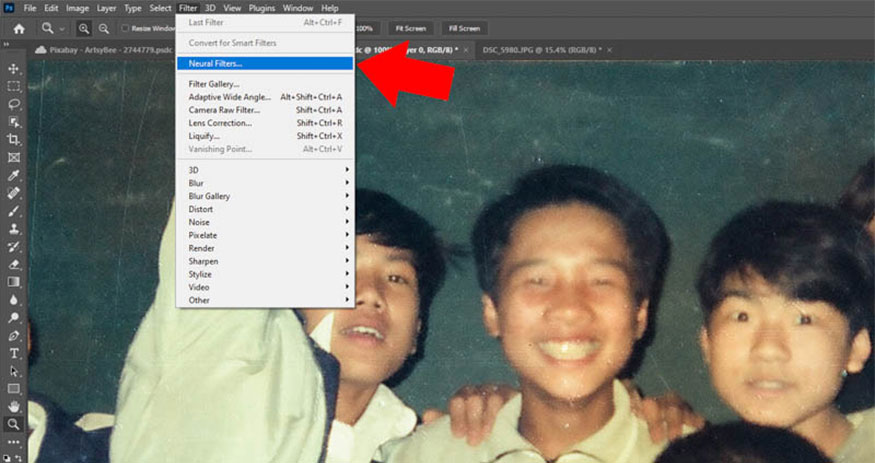
Task: Choose Lens Correction filter
Action: [265, 123]
